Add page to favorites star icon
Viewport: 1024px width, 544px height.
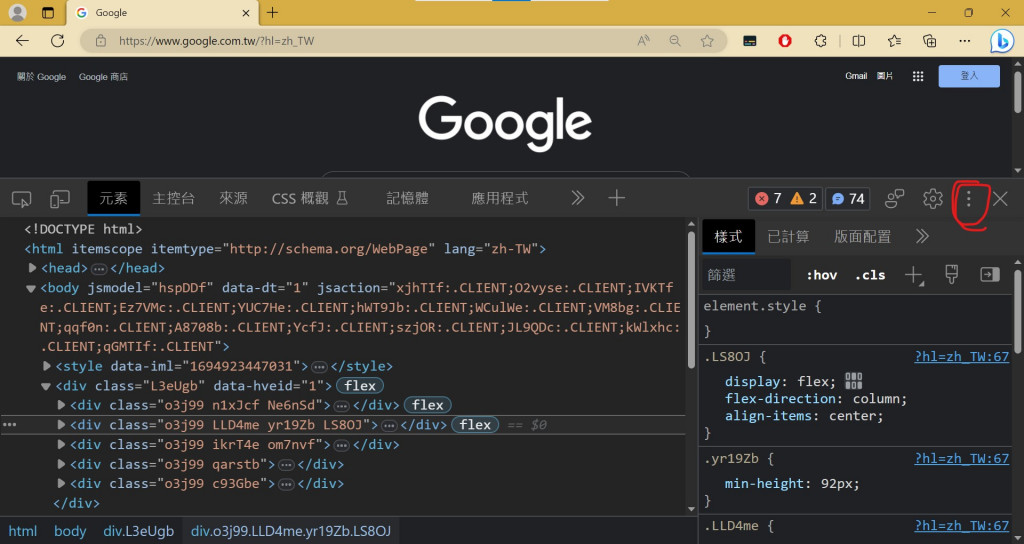coord(707,40)
